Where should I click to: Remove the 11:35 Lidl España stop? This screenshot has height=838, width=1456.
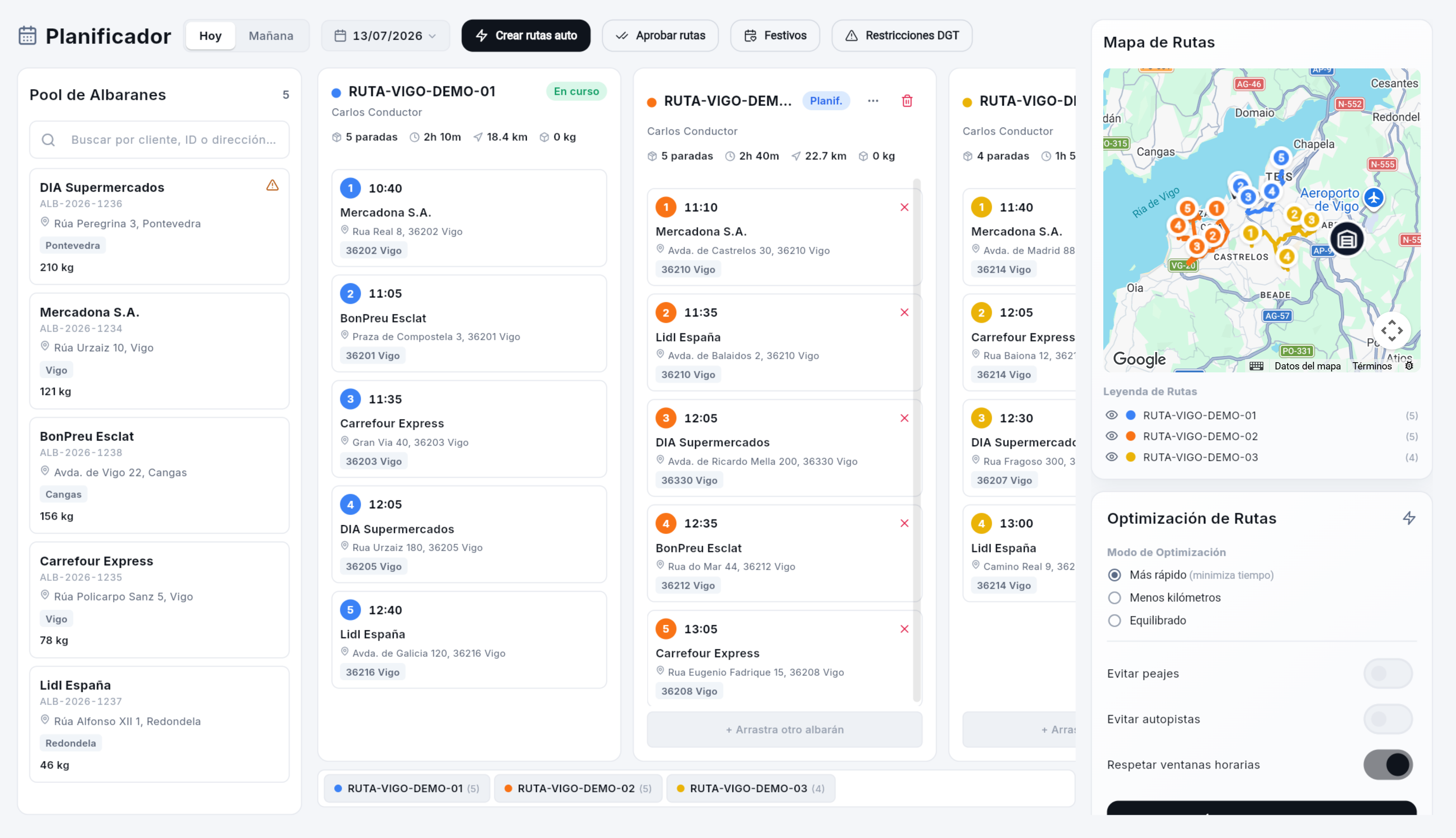pyautogui.click(x=904, y=312)
